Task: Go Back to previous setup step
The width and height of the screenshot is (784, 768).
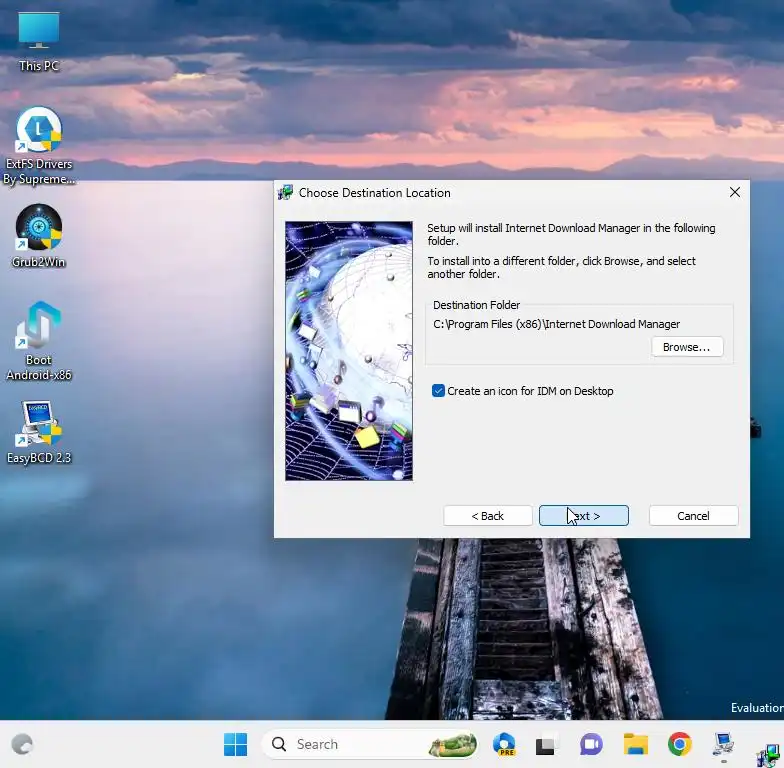Action: point(488,516)
